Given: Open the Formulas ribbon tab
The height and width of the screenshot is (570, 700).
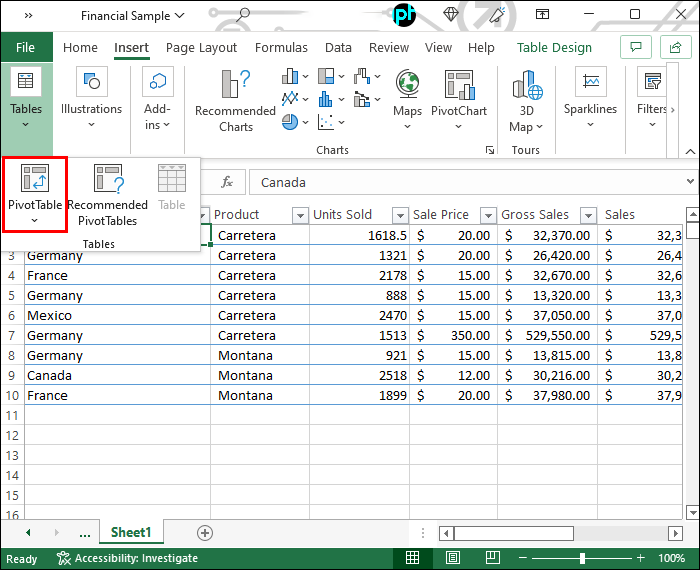Looking at the screenshot, I should pyautogui.click(x=281, y=47).
